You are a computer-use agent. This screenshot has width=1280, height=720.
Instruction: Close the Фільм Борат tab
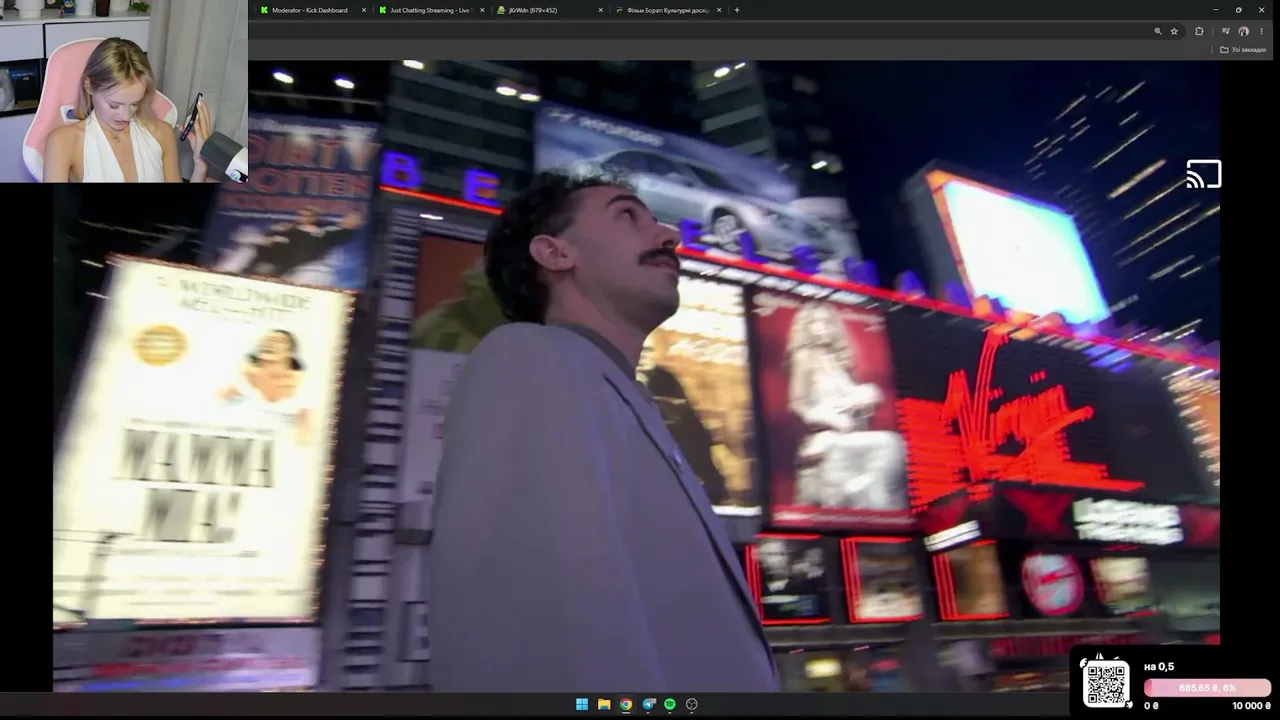click(718, 10)
